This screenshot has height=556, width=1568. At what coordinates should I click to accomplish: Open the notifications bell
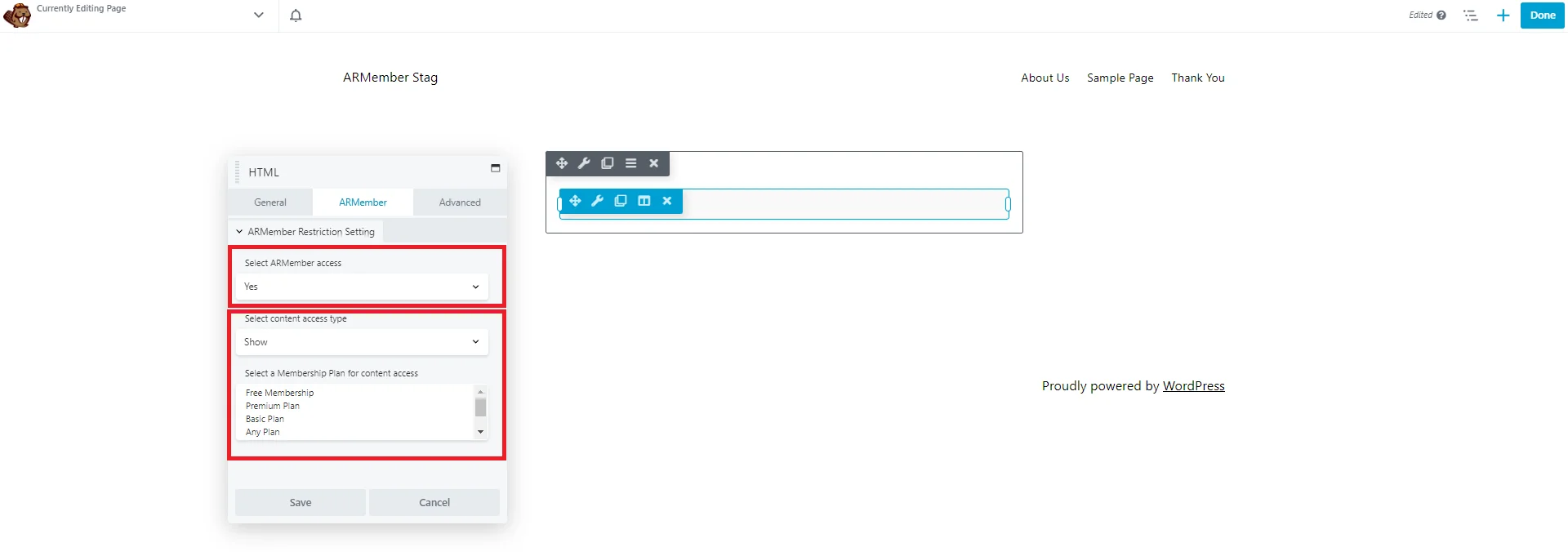point(296,16)
